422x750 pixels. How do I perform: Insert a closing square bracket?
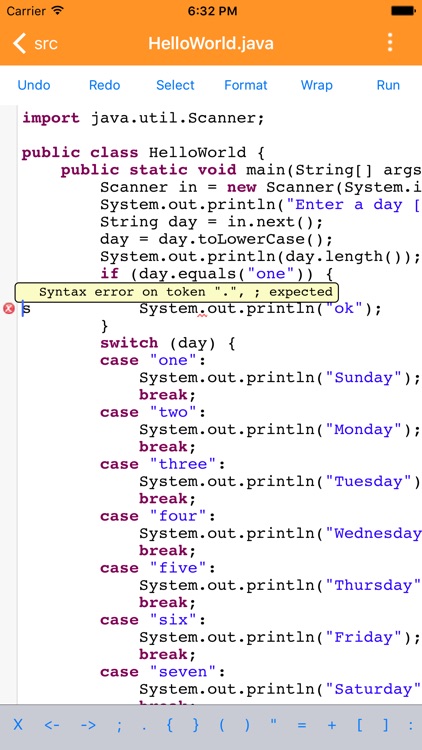(386, 725)
